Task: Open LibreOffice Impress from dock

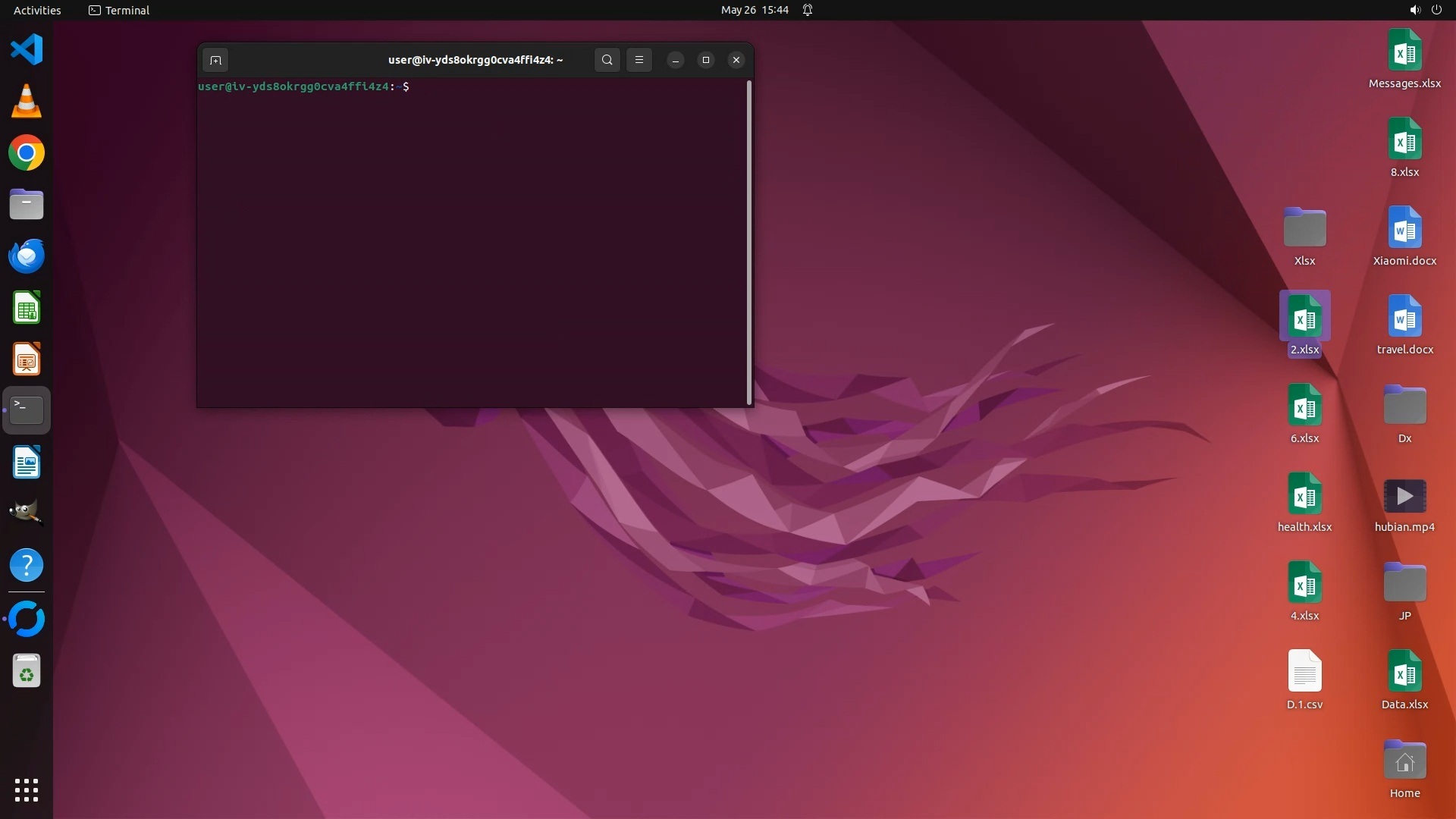Action: pyautogui.click(x=27, y=360)
